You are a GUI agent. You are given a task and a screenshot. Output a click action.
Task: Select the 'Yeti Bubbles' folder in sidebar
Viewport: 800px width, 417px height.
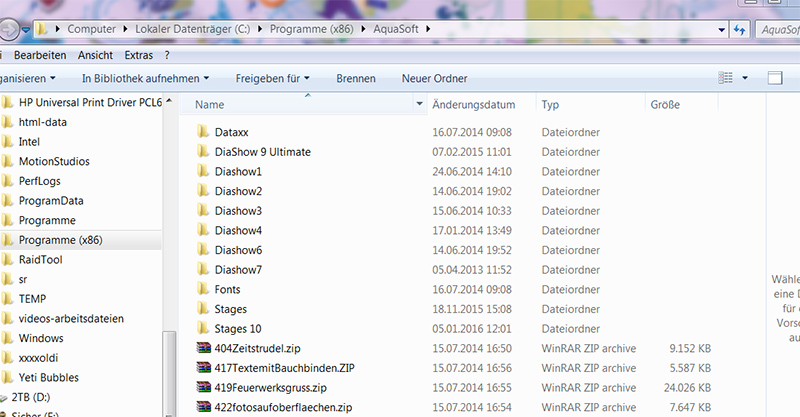tap(51, 378)
